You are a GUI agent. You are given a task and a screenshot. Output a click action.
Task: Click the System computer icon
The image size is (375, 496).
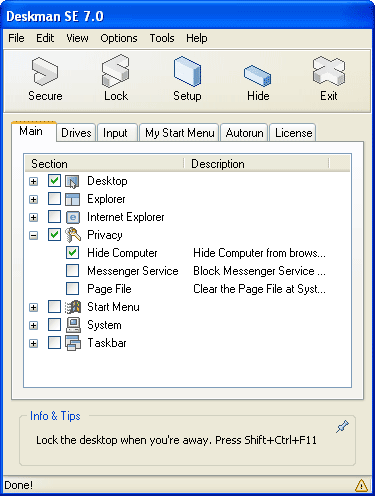[73, 325]
